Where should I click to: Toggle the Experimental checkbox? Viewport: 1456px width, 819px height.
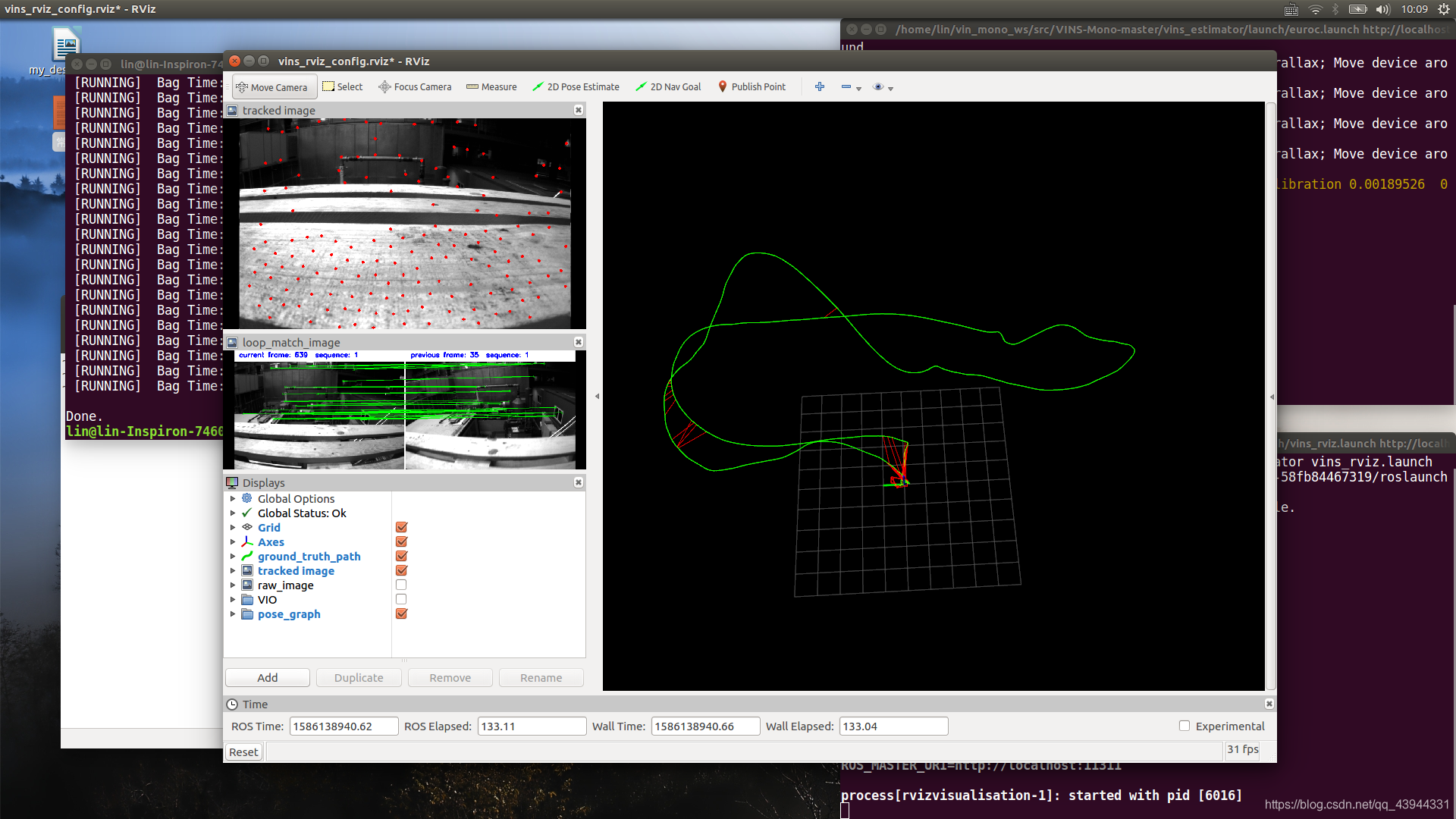(1185, 726)
